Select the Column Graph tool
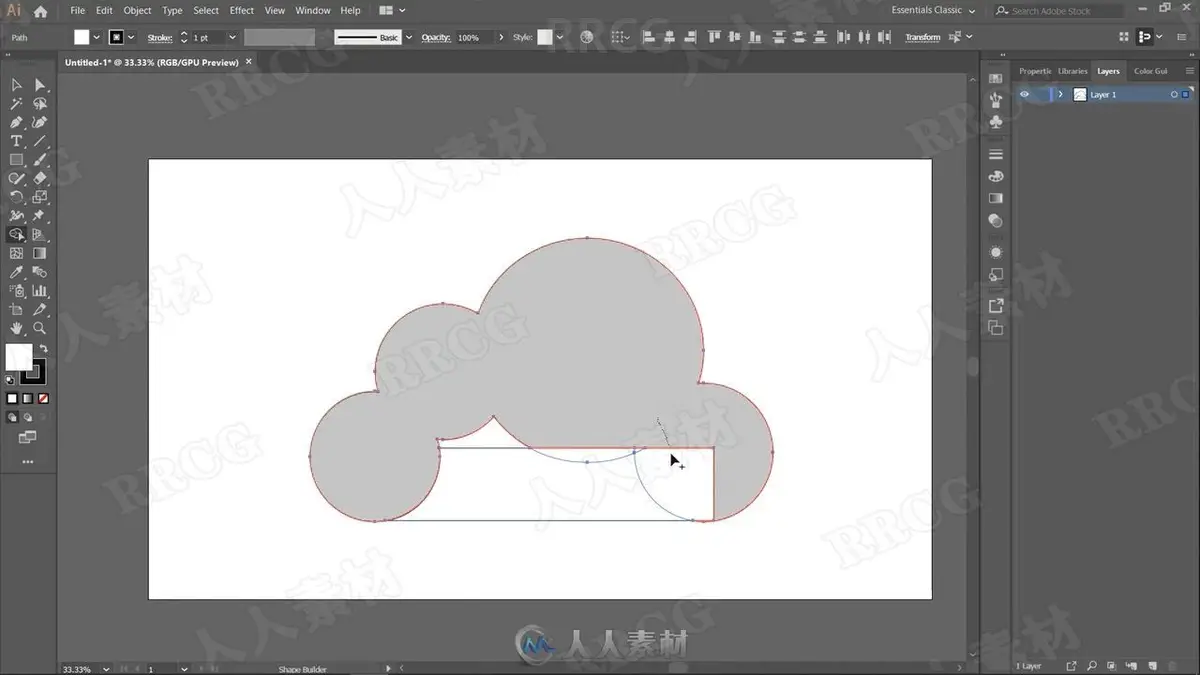1200x675 pixels. (x=40, y=291)
